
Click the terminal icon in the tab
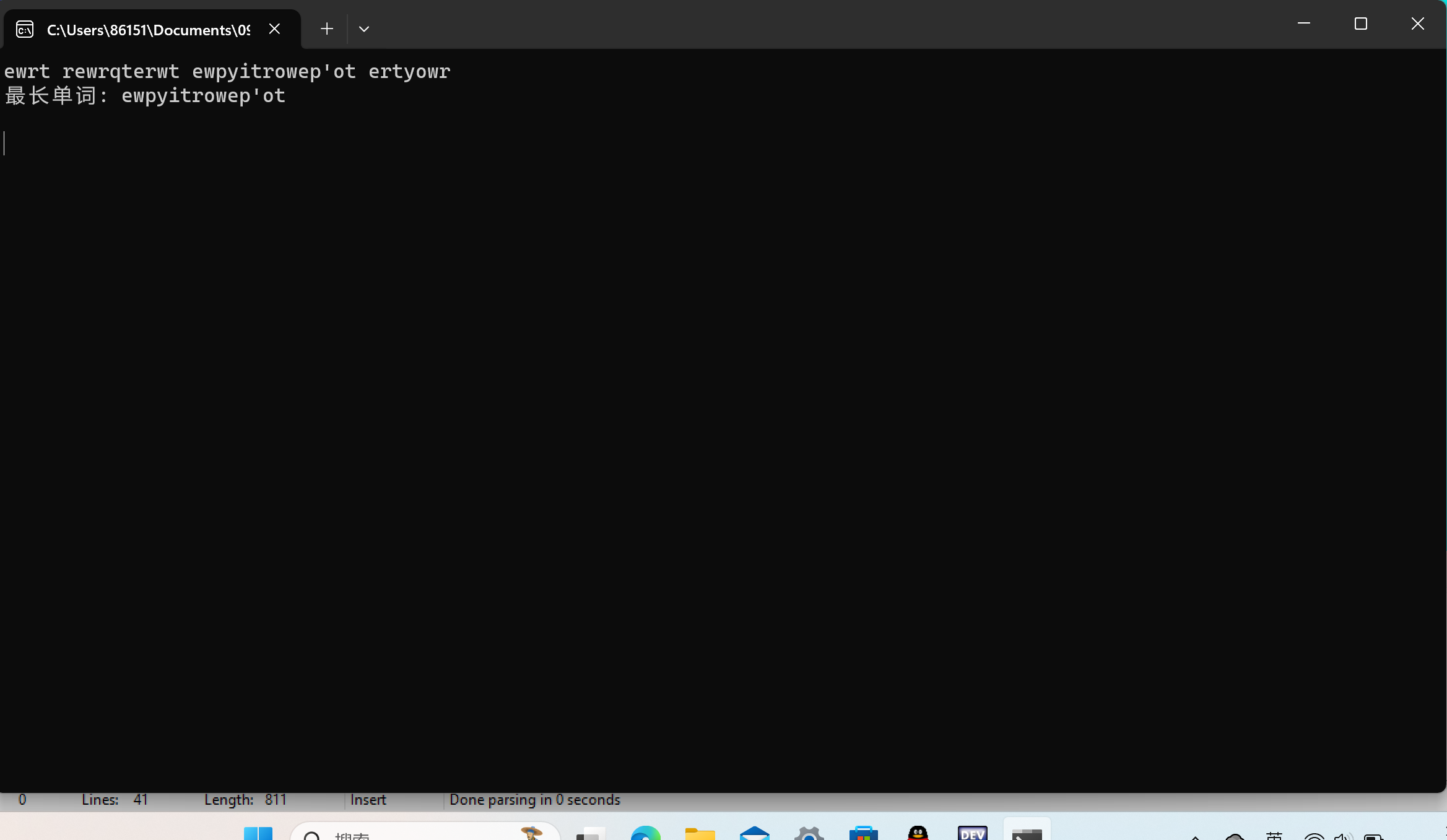[25, 29]
